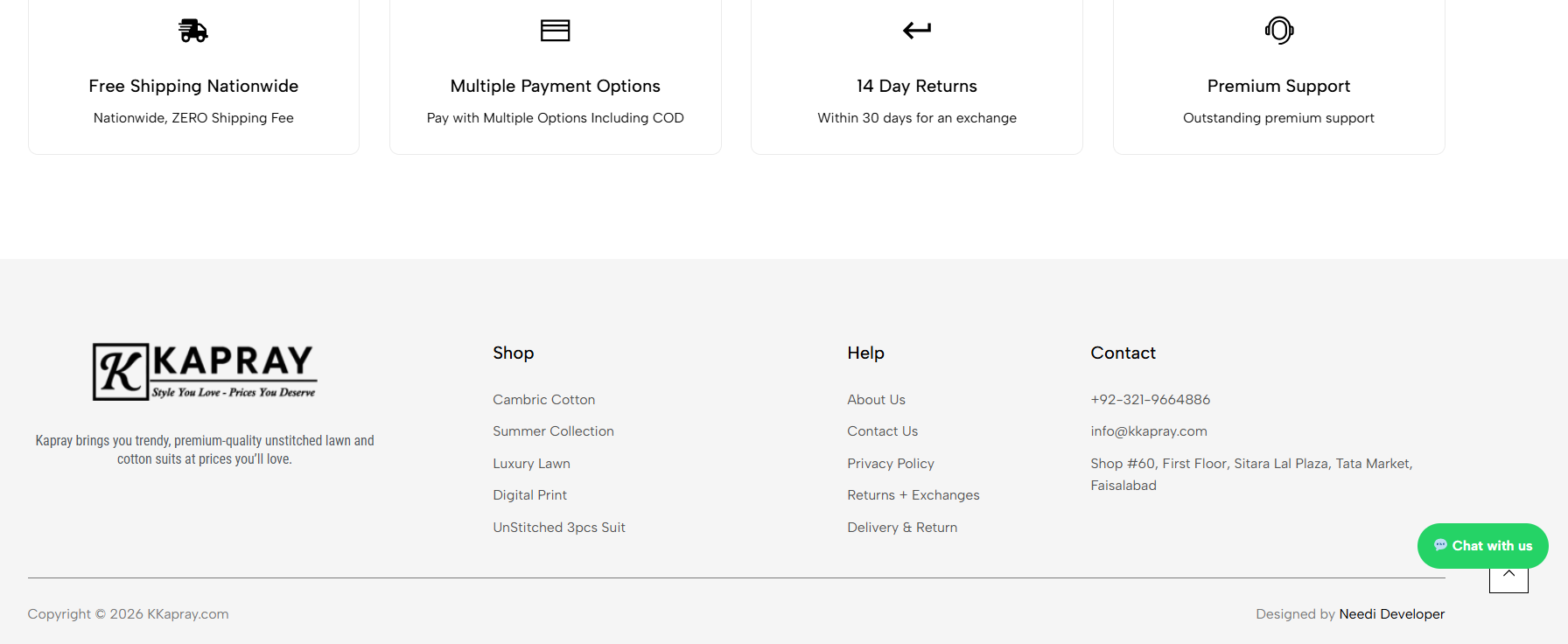Browse the Luxury Lawn category
This screenshot has height=644, width=1568.
[531, 464]
